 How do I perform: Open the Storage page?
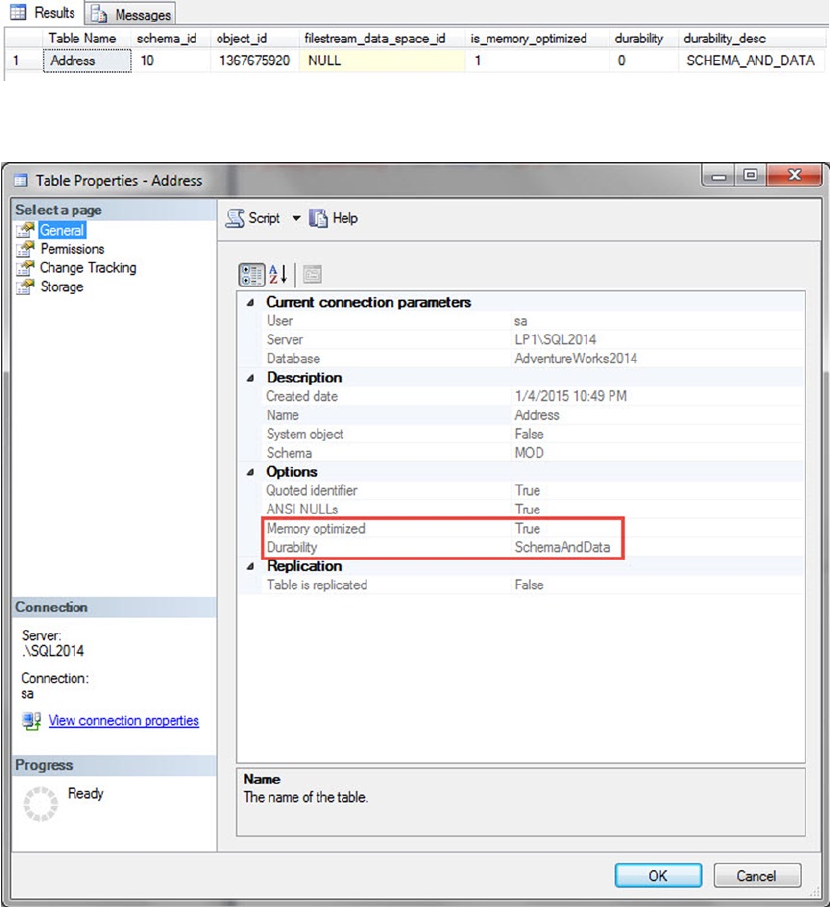[62, 287]
